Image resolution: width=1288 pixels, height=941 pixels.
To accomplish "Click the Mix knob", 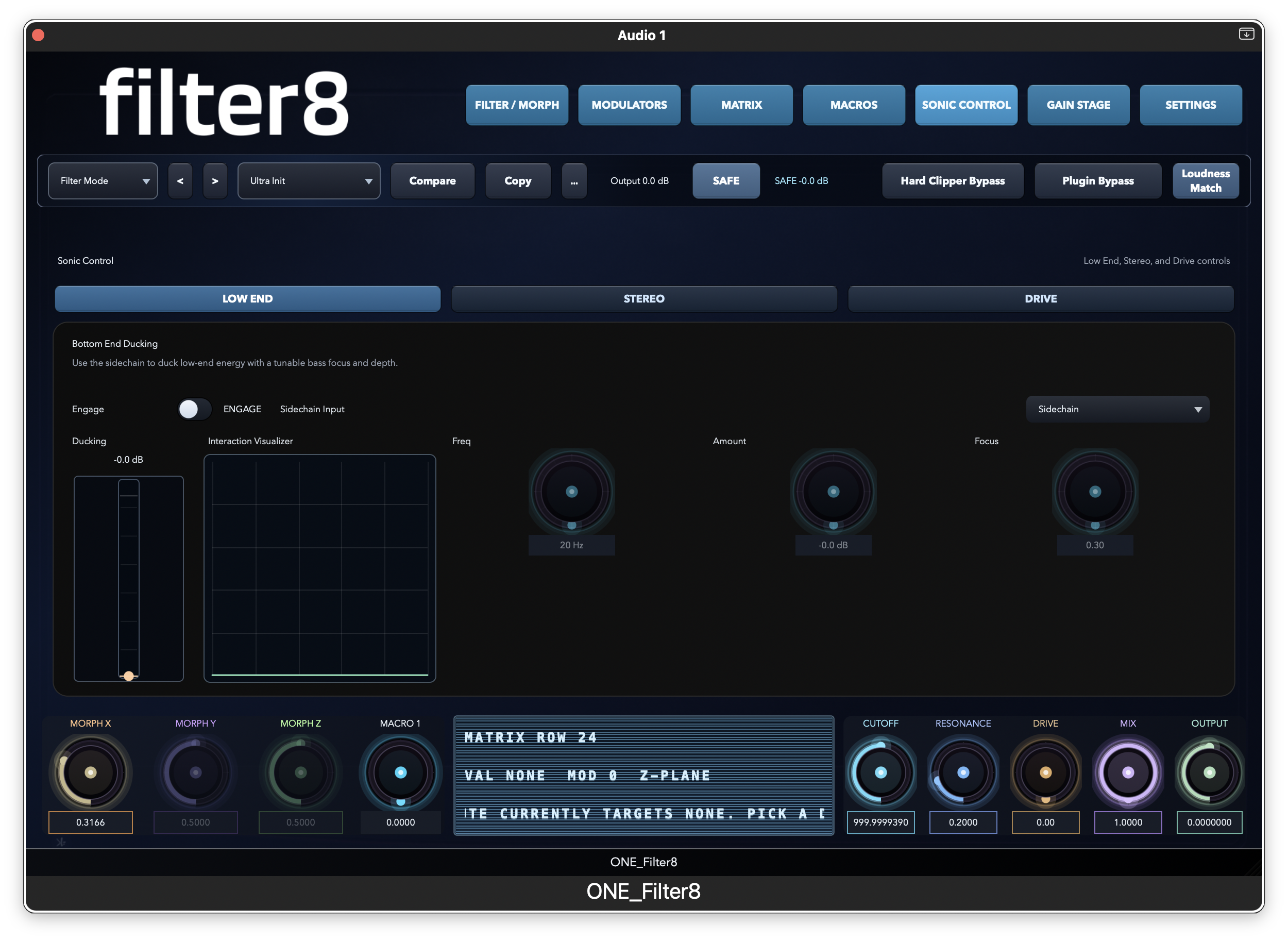I will [x=1127, y=772].
